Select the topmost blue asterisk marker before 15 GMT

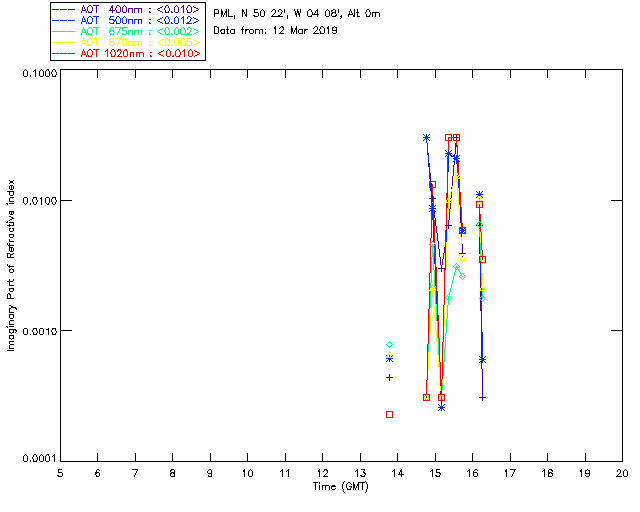pos(427,138)
